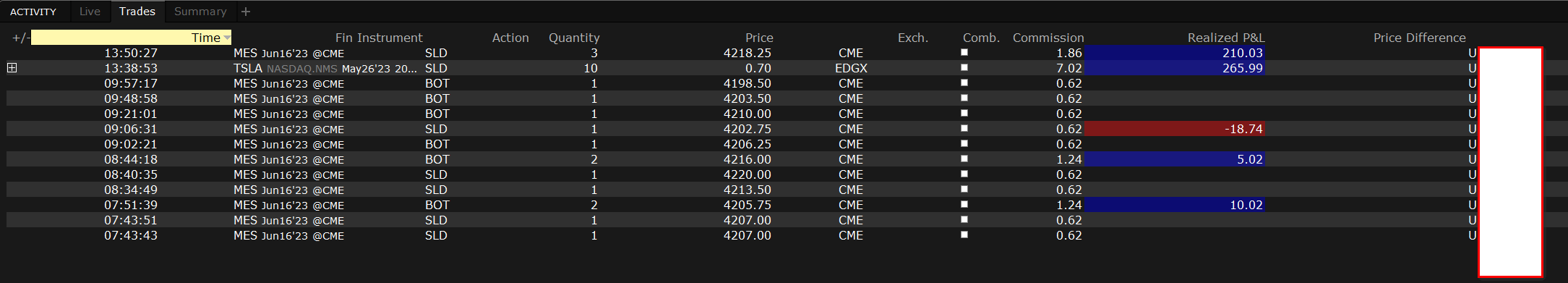The width and height of the screenshot is (1568, 283).
Task: Select the blue 265.99 realized P&L cell
Action: pos(1175,68)
